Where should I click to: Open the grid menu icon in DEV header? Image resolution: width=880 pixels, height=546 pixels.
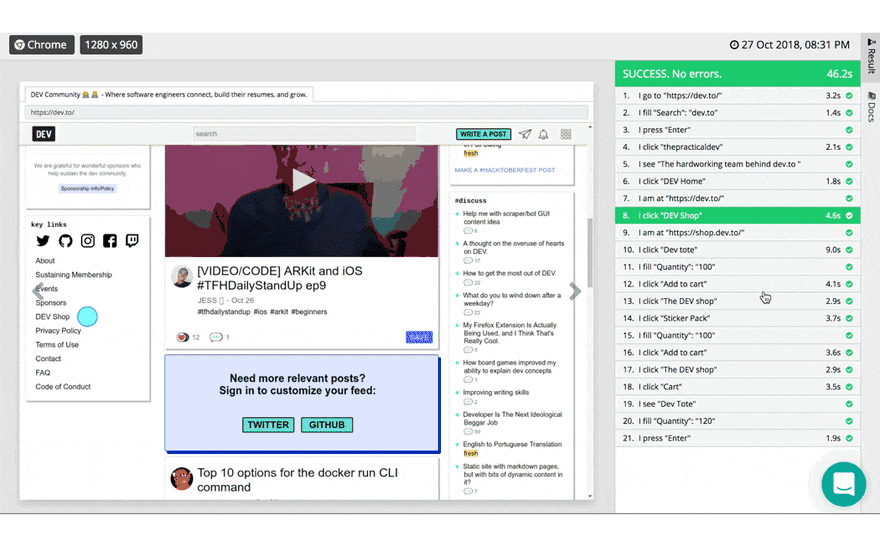pyautogui.click(x=566, y=134)
